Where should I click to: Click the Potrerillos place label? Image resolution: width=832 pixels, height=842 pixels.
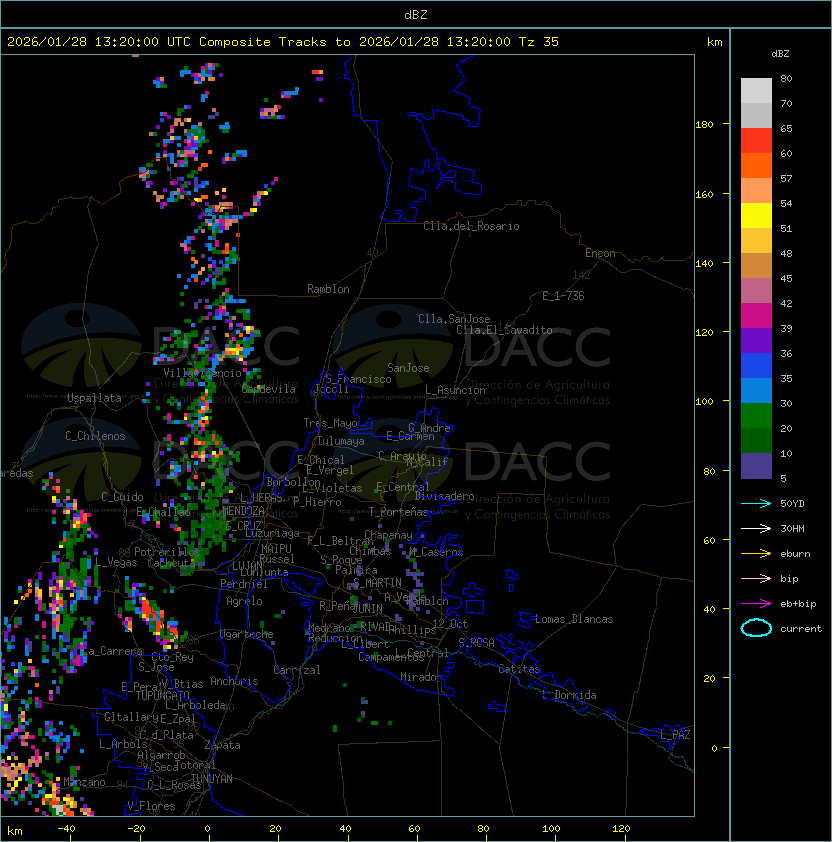click(167, 551)
